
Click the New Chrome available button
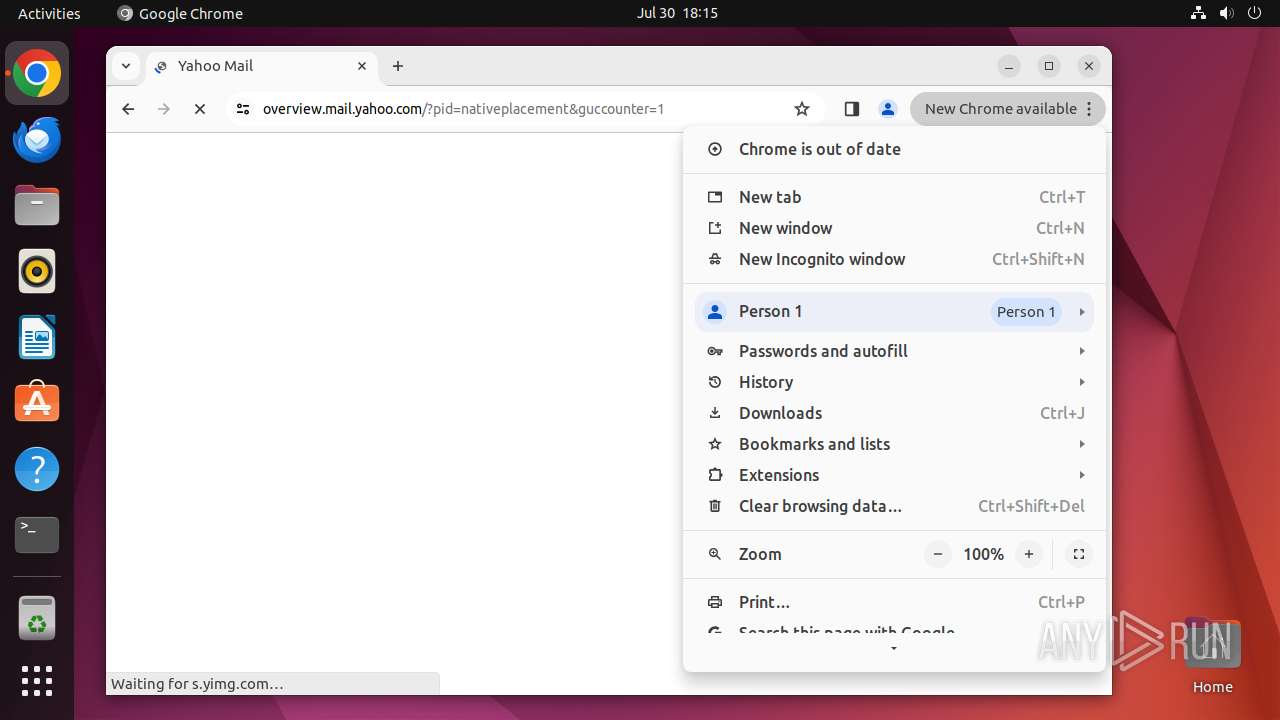[1008, 109]
